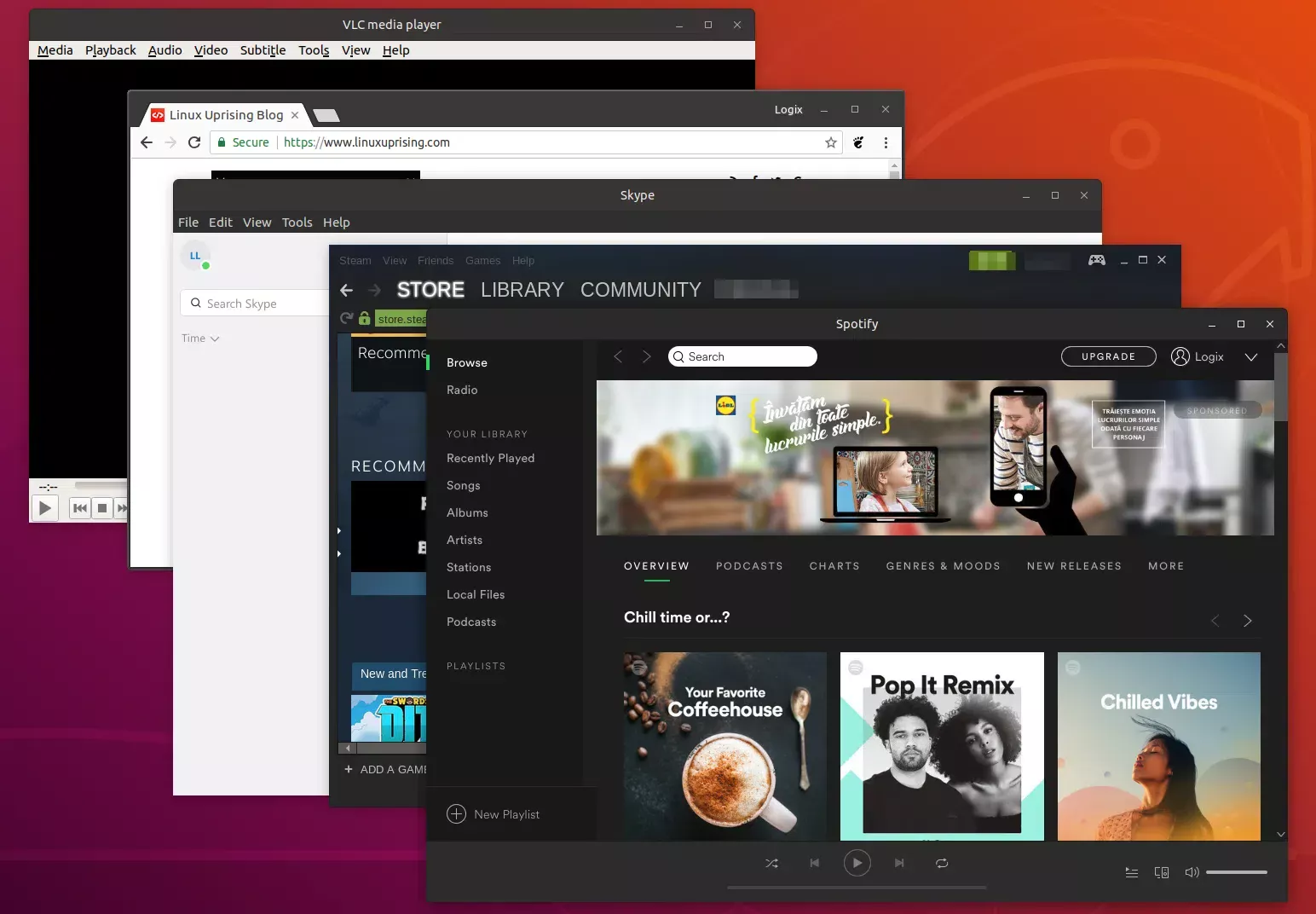Go back with Spotify left arrow
This screenshot has width=1316, height=914.
pos(618,356)
